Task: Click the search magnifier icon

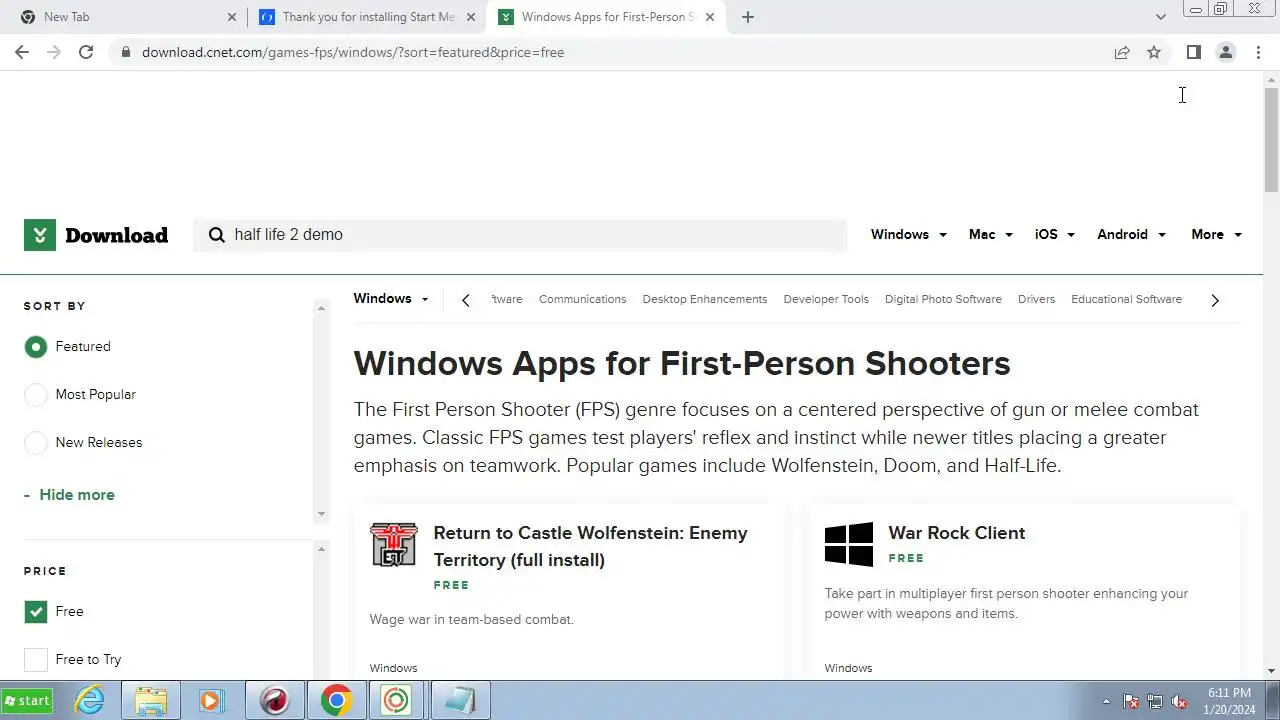Action: pos(216,235)
